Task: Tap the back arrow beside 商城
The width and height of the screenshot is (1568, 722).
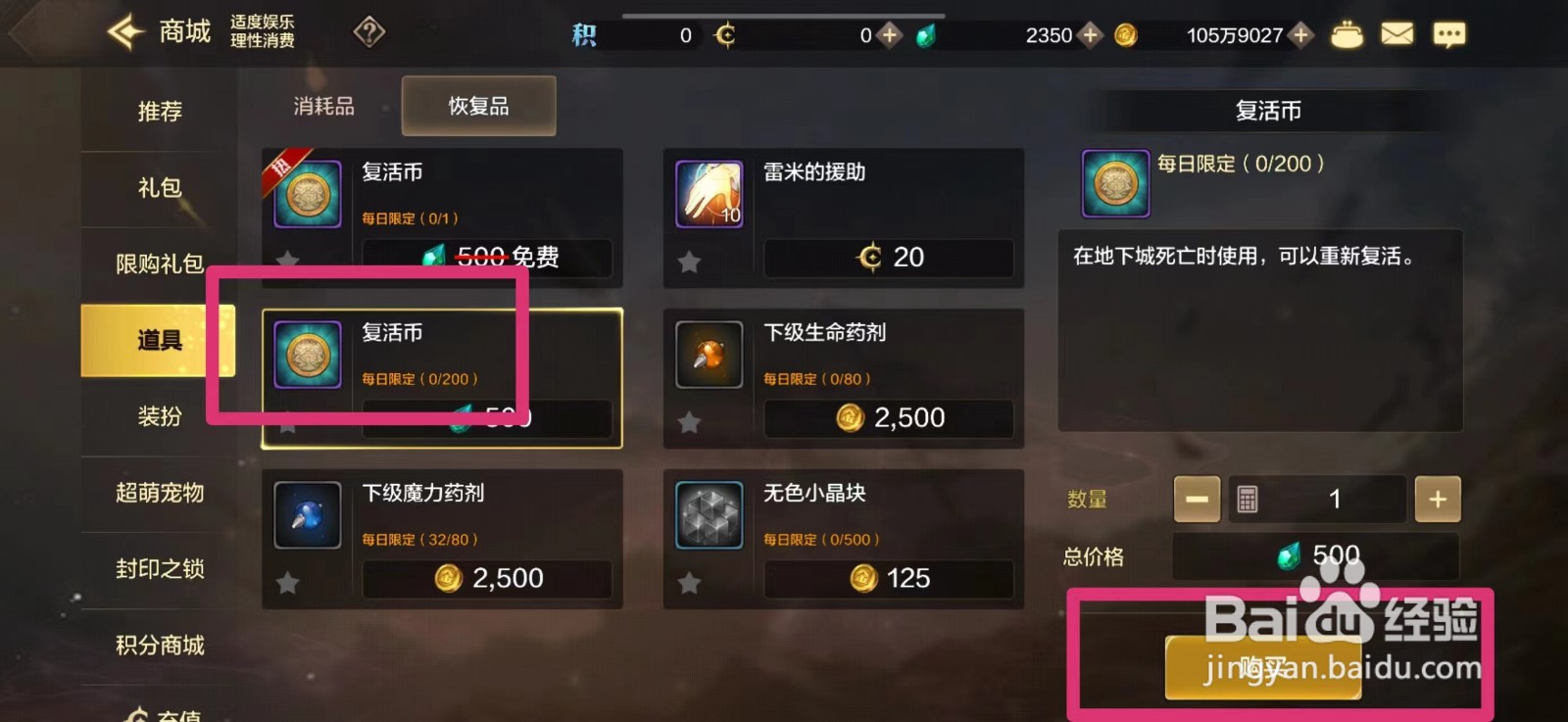Action: [125, 32]
